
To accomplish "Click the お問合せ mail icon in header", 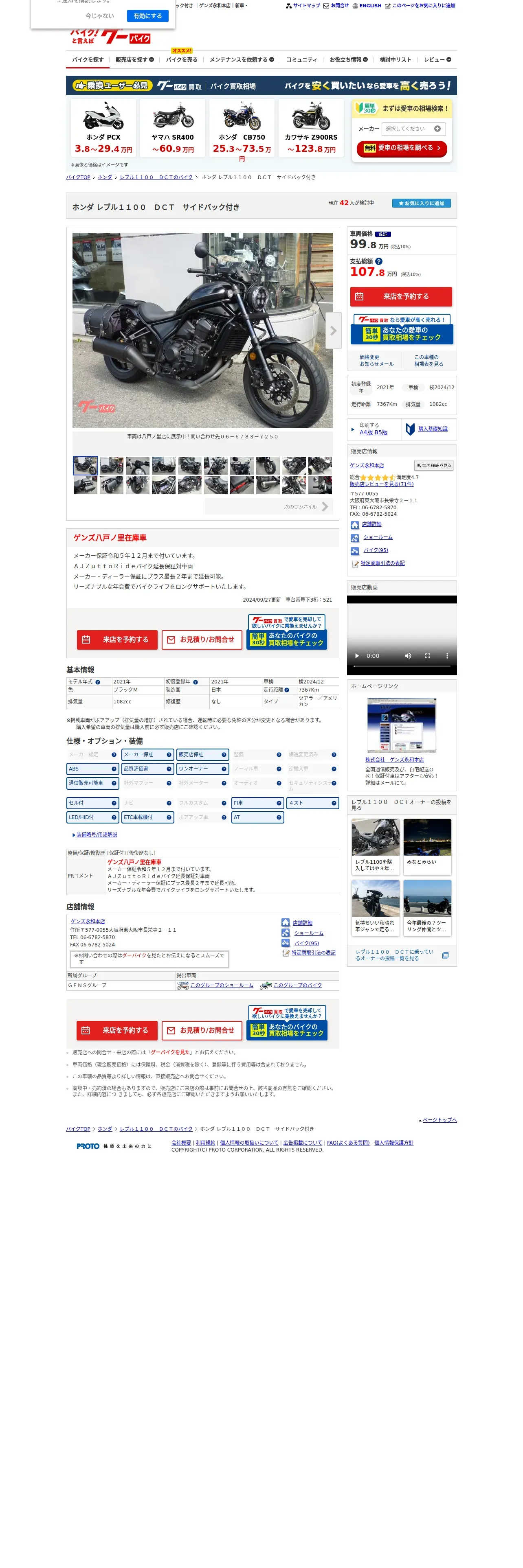I will tap(326, 5).
